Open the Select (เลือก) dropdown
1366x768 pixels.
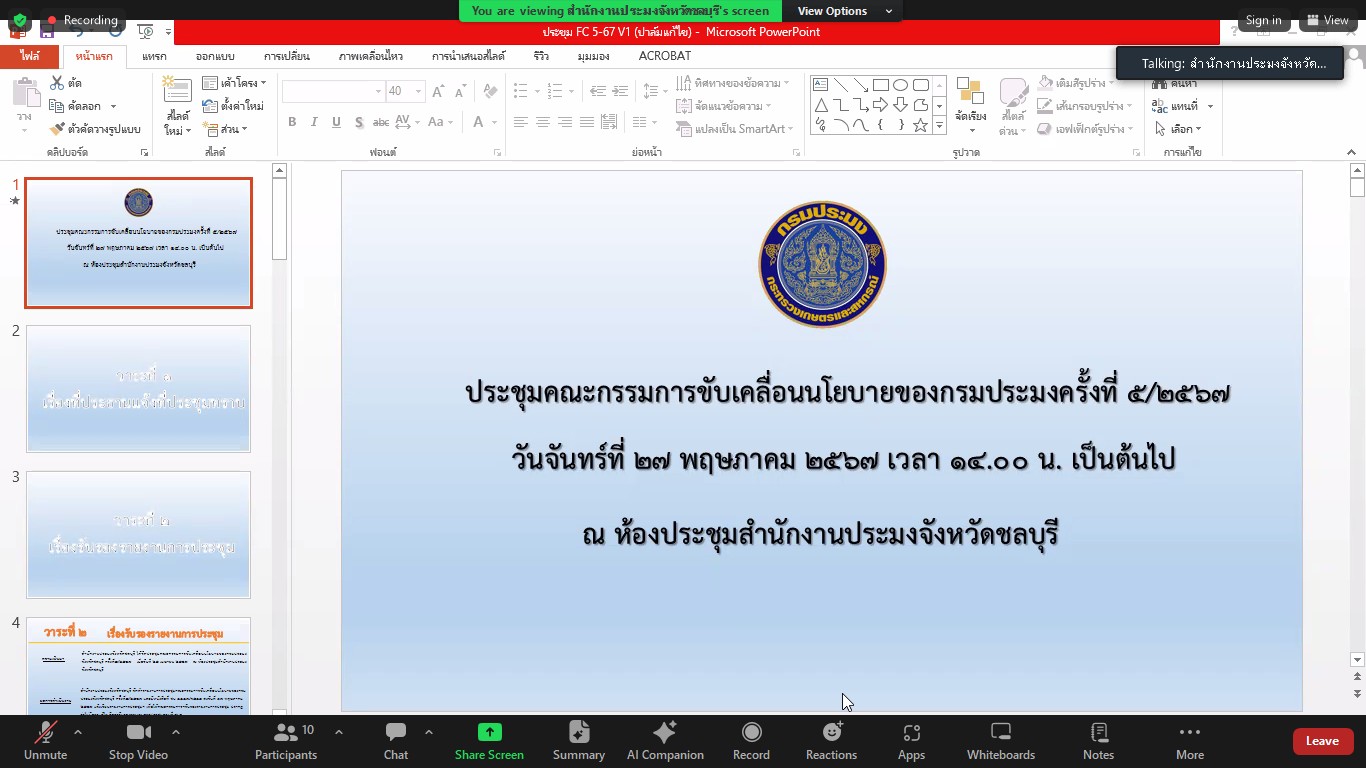[x=1178, y=129]
